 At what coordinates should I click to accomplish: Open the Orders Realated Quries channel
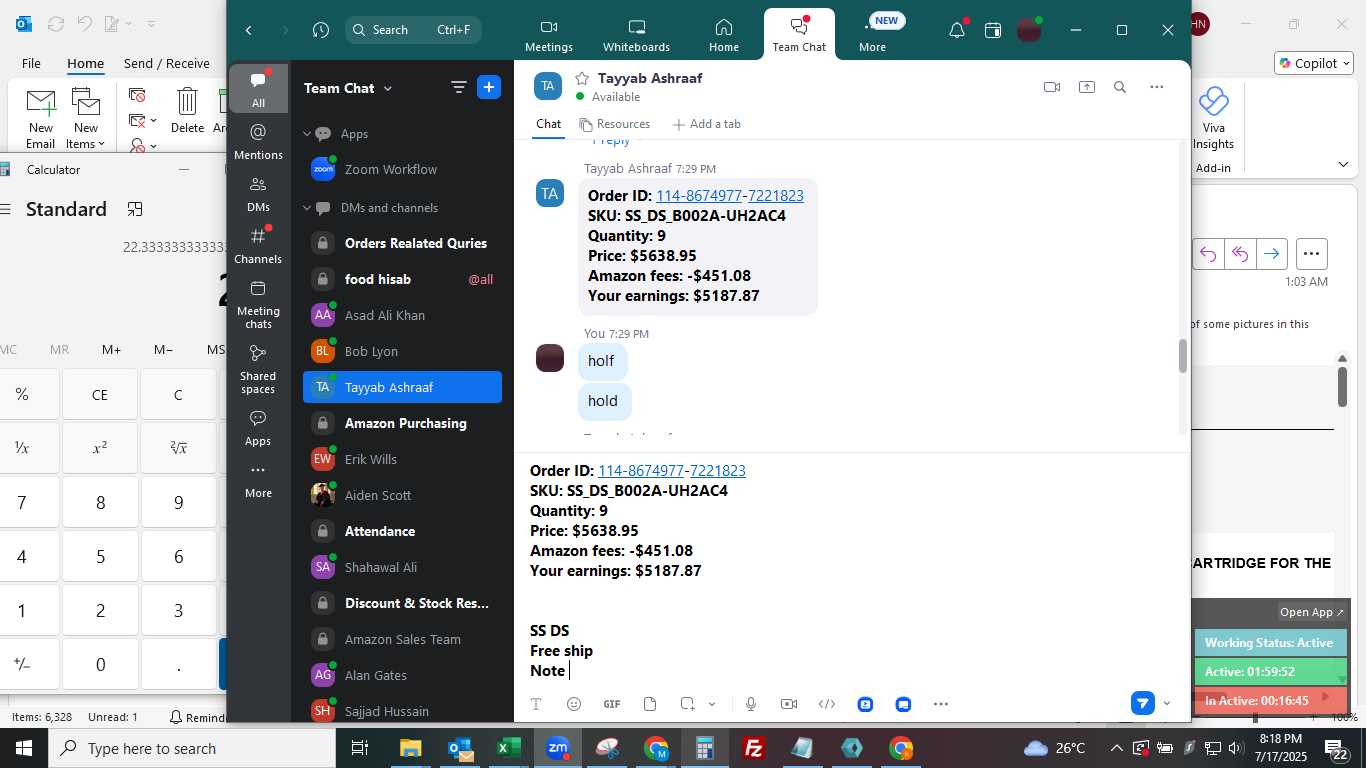[402, 243]
